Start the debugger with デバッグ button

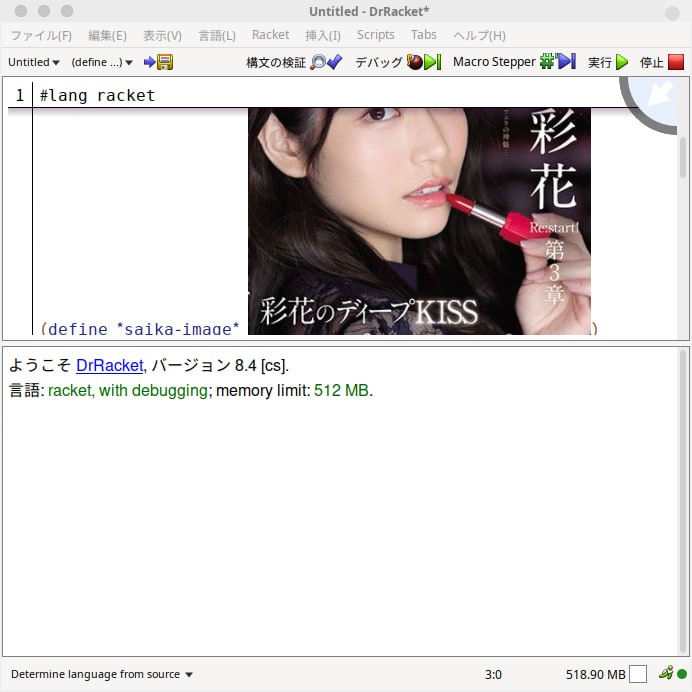tap(398, 62)
